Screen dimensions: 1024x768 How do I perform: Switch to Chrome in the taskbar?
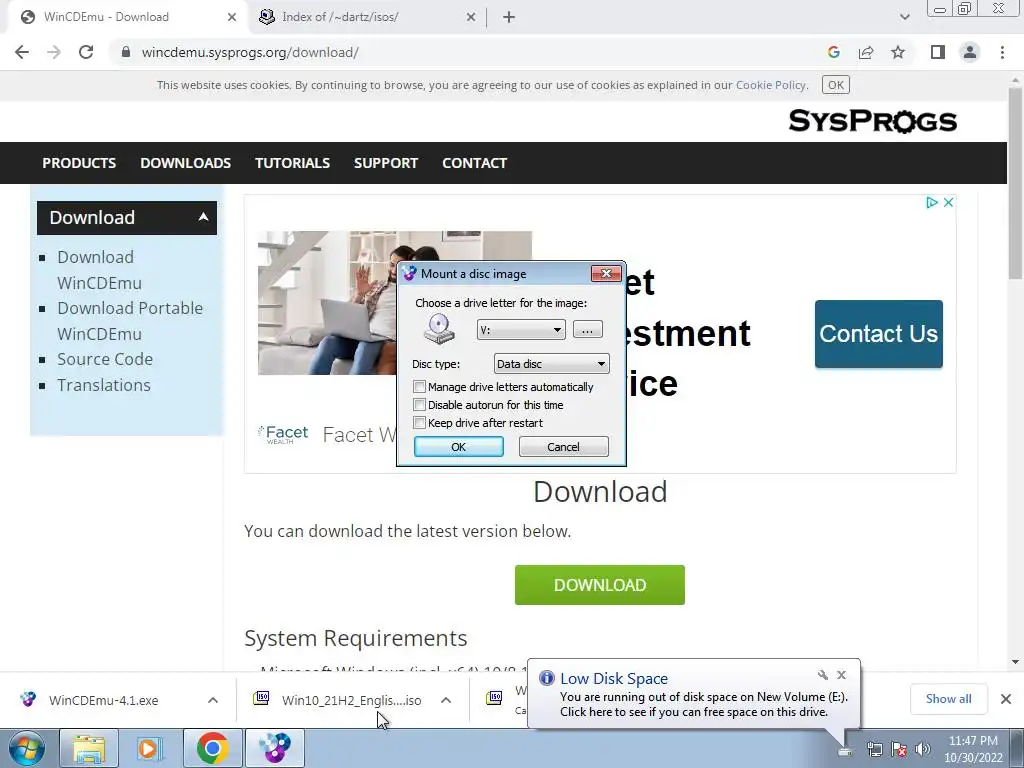212,748
